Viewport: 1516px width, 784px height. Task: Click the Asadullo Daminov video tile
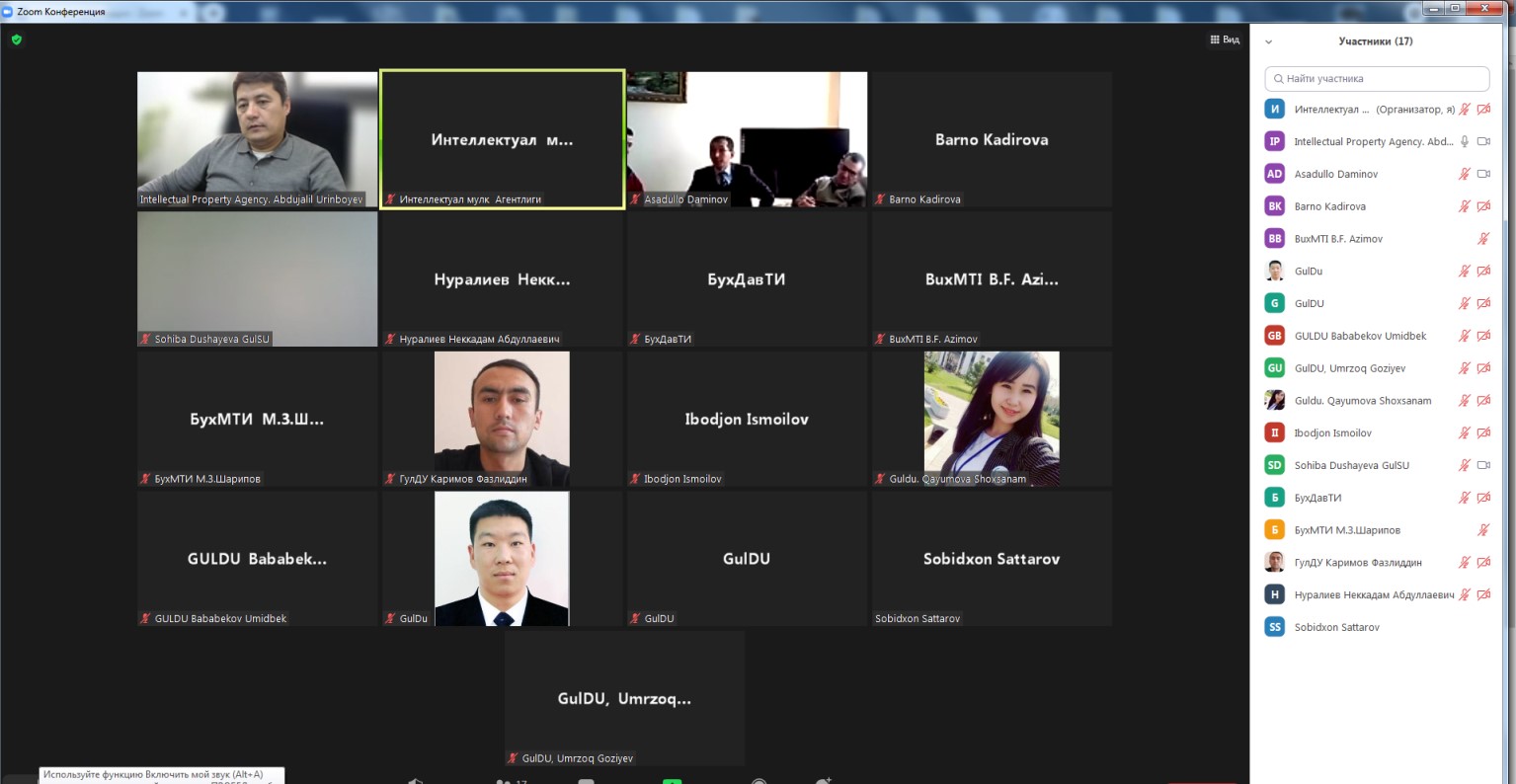pyautogui.click(x=747, y=138)
